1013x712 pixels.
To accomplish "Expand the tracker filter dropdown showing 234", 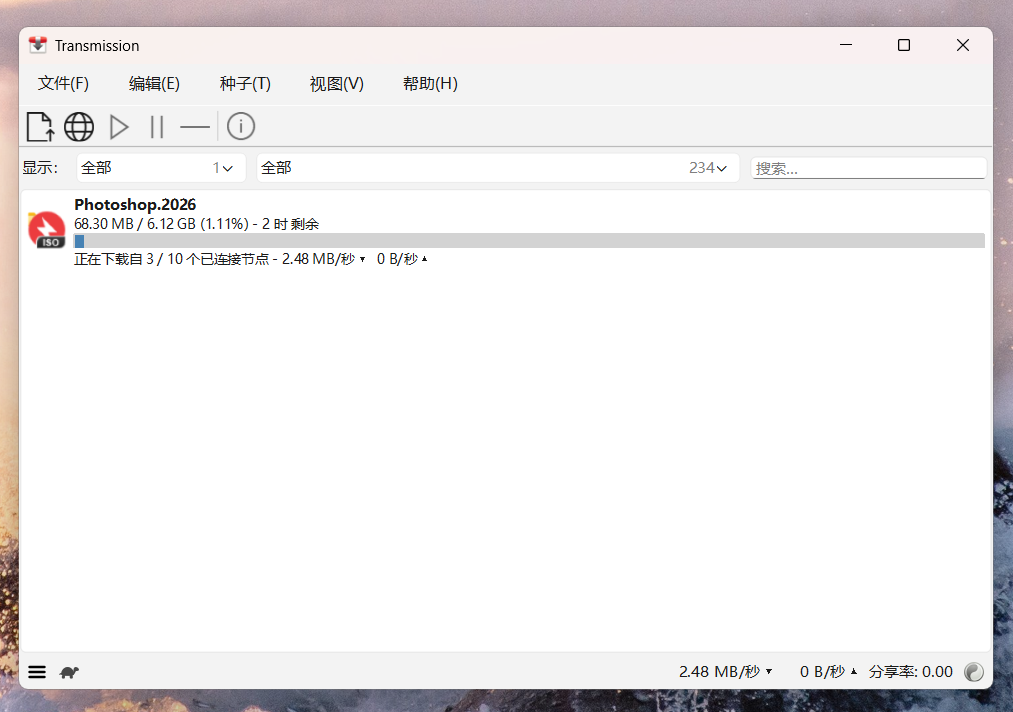I will point(497,168).
